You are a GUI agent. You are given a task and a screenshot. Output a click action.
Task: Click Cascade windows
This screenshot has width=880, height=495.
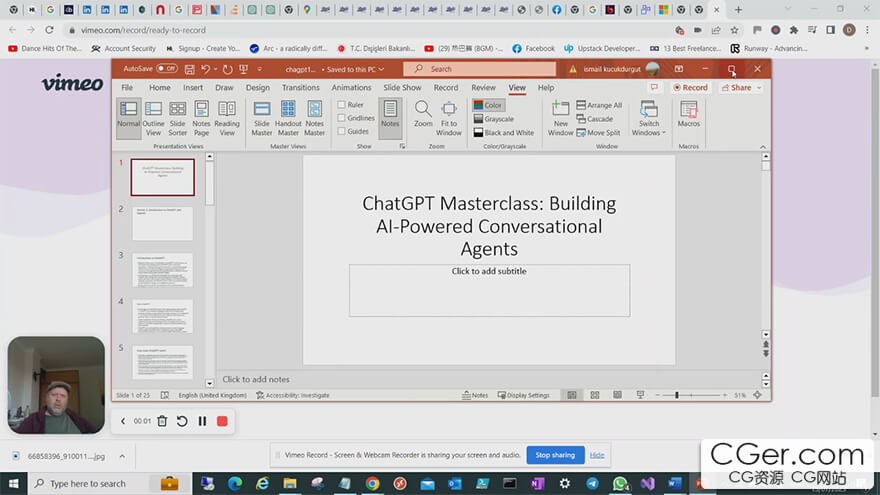pos(595,119)
